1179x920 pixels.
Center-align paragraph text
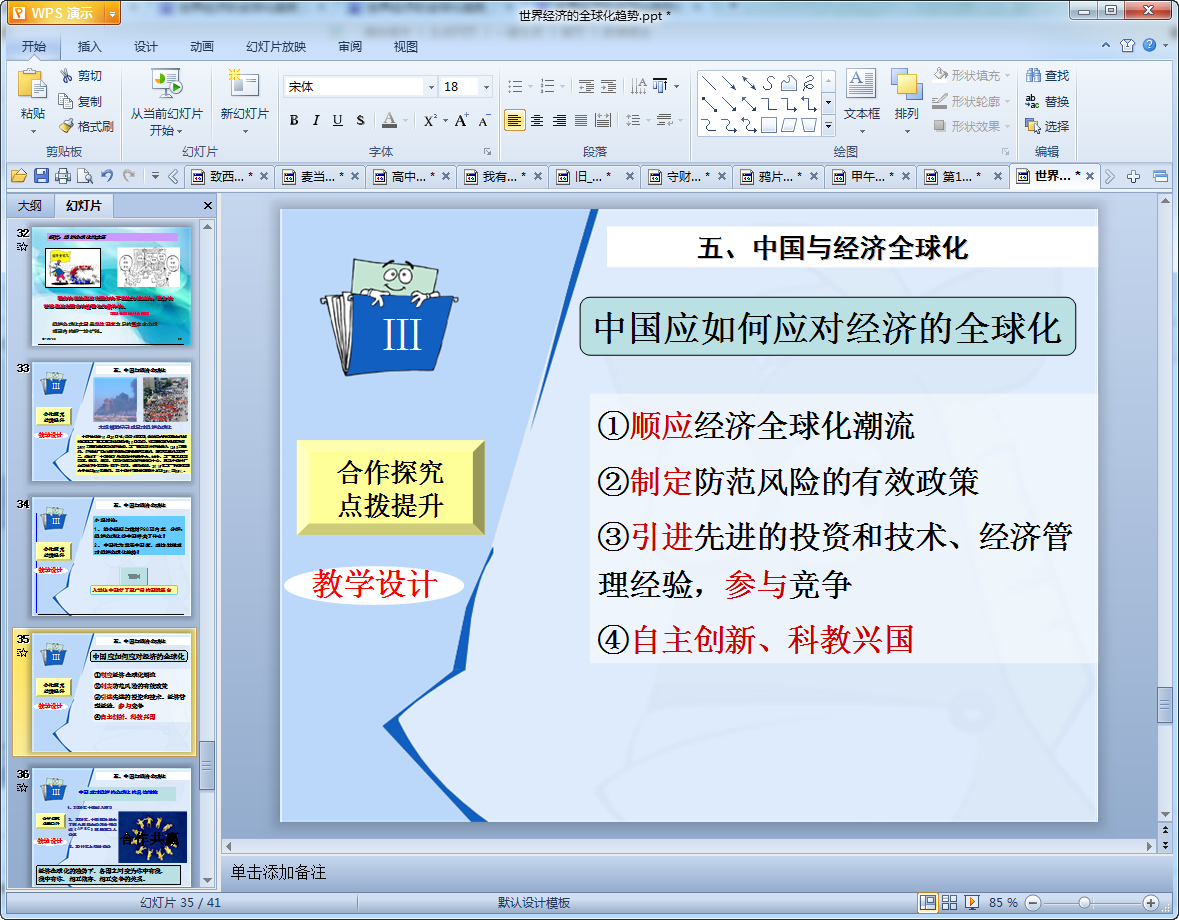coord(537,120)
